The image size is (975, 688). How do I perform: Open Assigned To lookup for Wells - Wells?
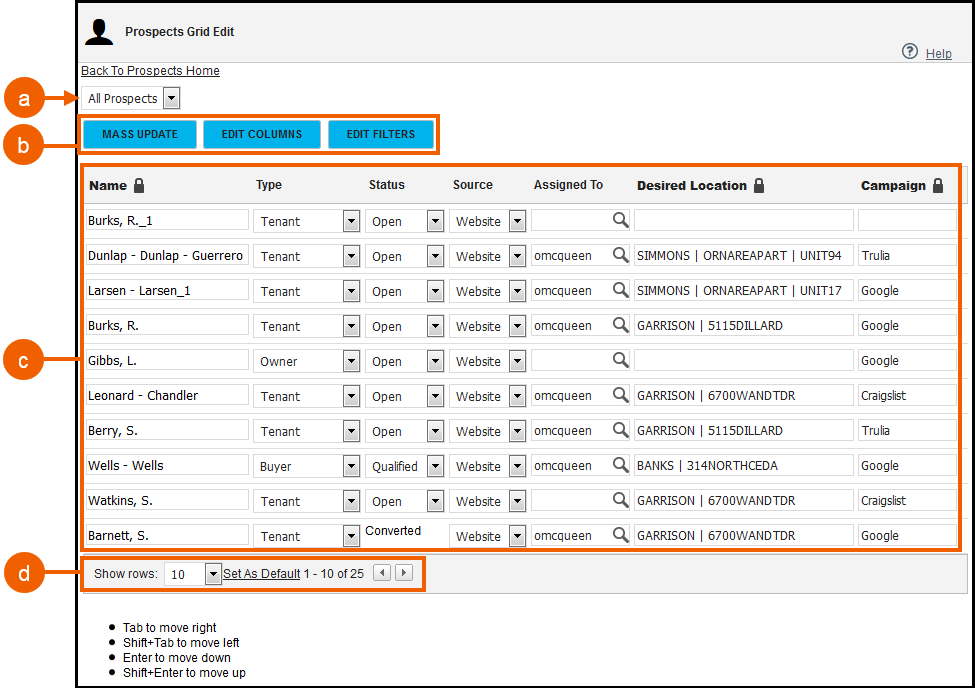(x=620, y=464)
